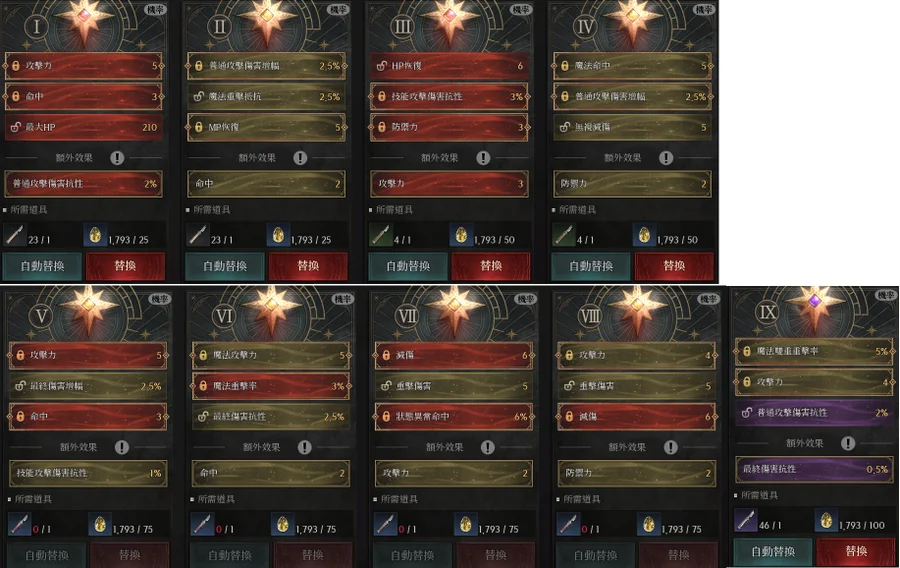Viewport: 900px width, 568px height.
Task: Click the exclamation info icon in panel IX
Action: pos(848,443)
